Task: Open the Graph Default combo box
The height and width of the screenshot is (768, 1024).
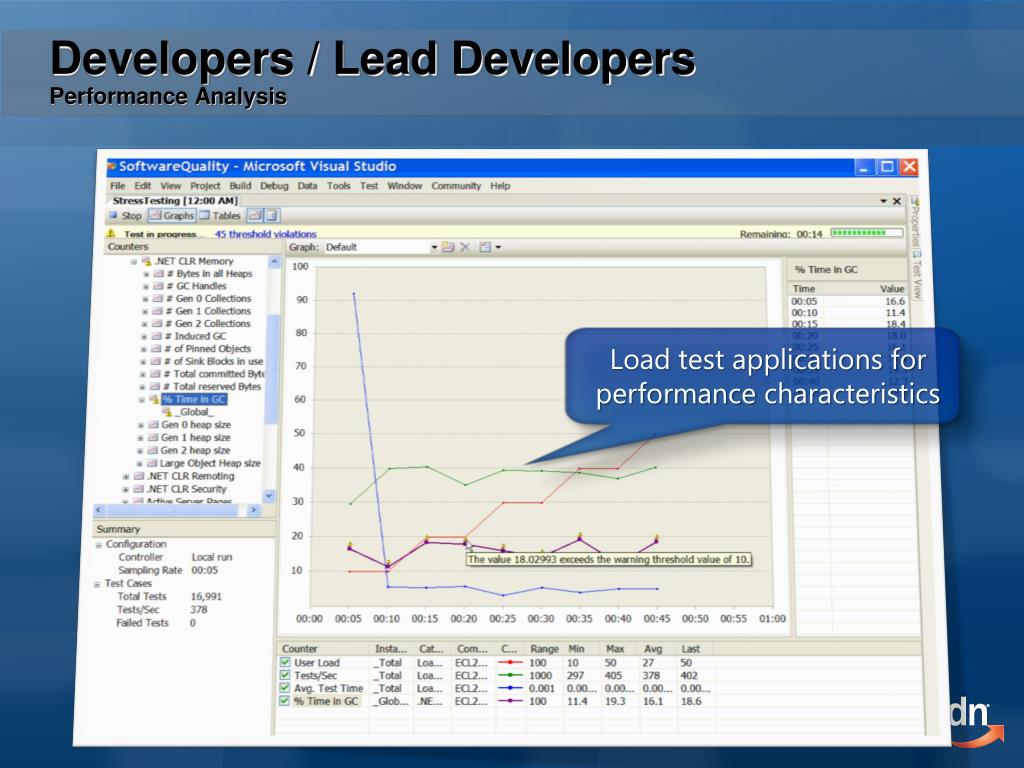Action: 381,247
